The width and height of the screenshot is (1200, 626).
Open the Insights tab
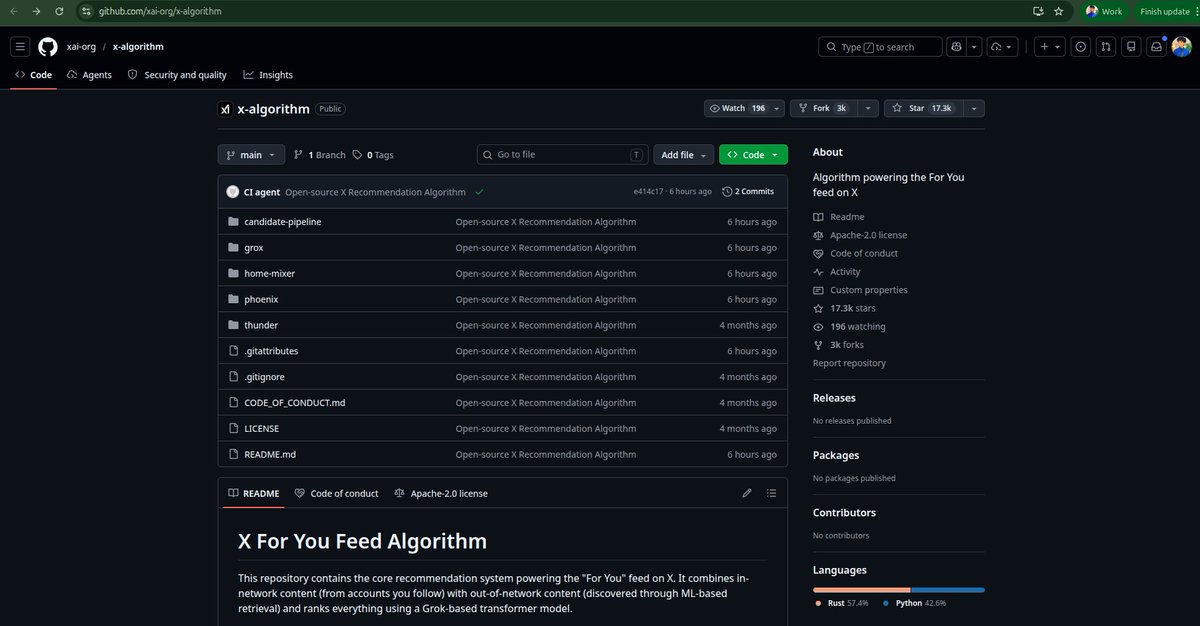268,75
